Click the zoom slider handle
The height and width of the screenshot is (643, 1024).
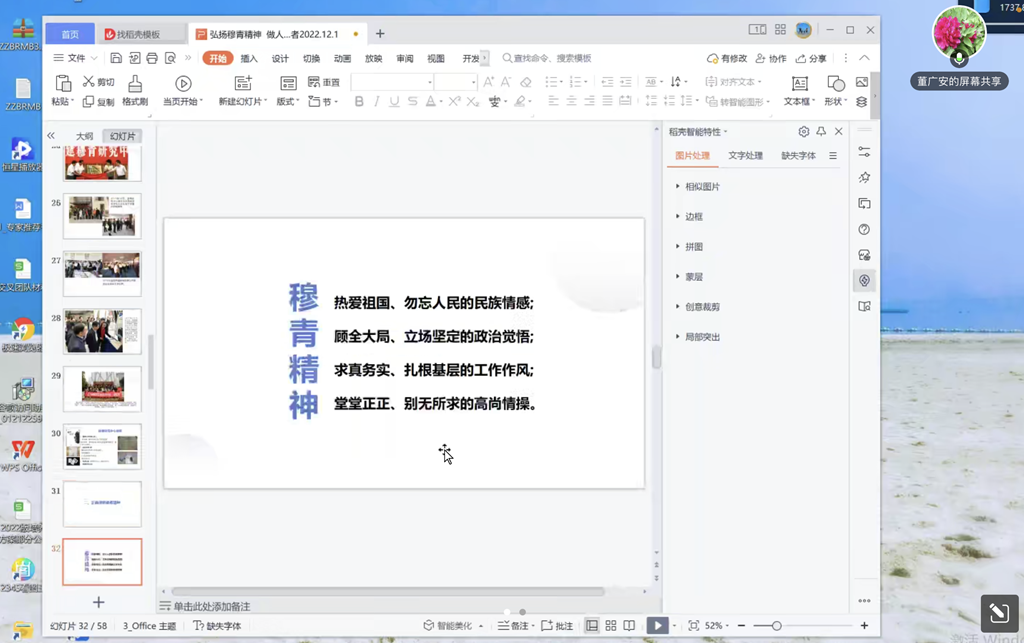click(x=776, y=626)
